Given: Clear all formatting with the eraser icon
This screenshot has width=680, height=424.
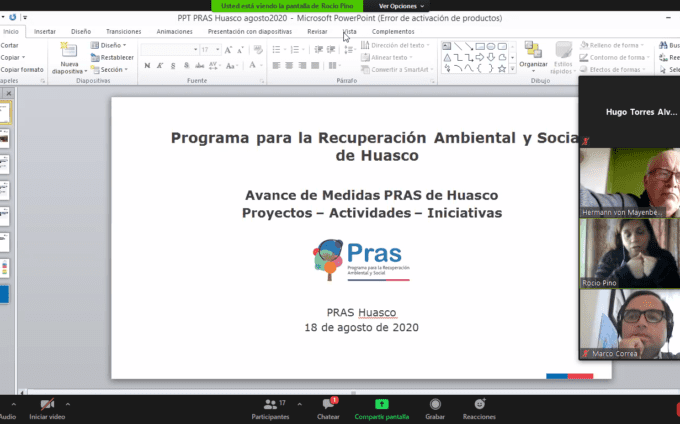Looking at the screenshot, I should 258,50.
